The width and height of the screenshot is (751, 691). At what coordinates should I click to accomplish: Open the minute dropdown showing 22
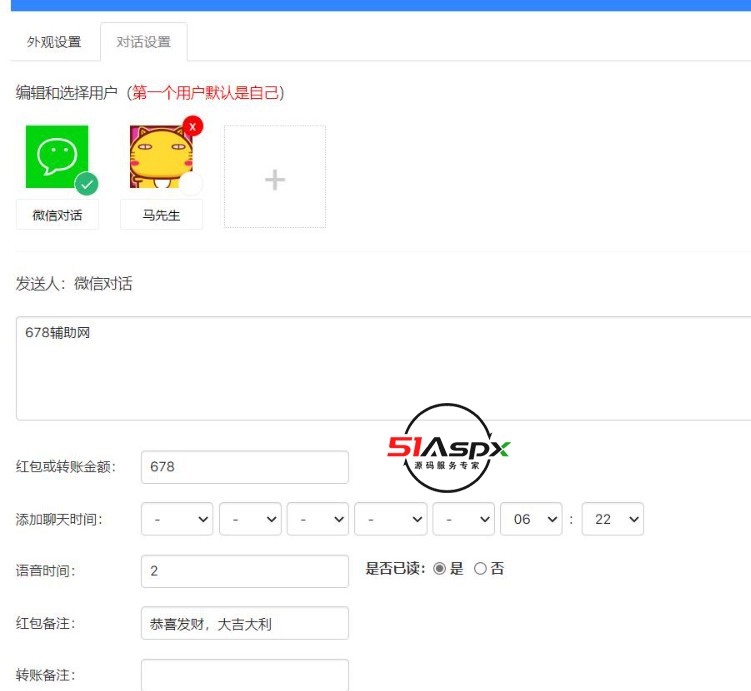tap(613, 519)
